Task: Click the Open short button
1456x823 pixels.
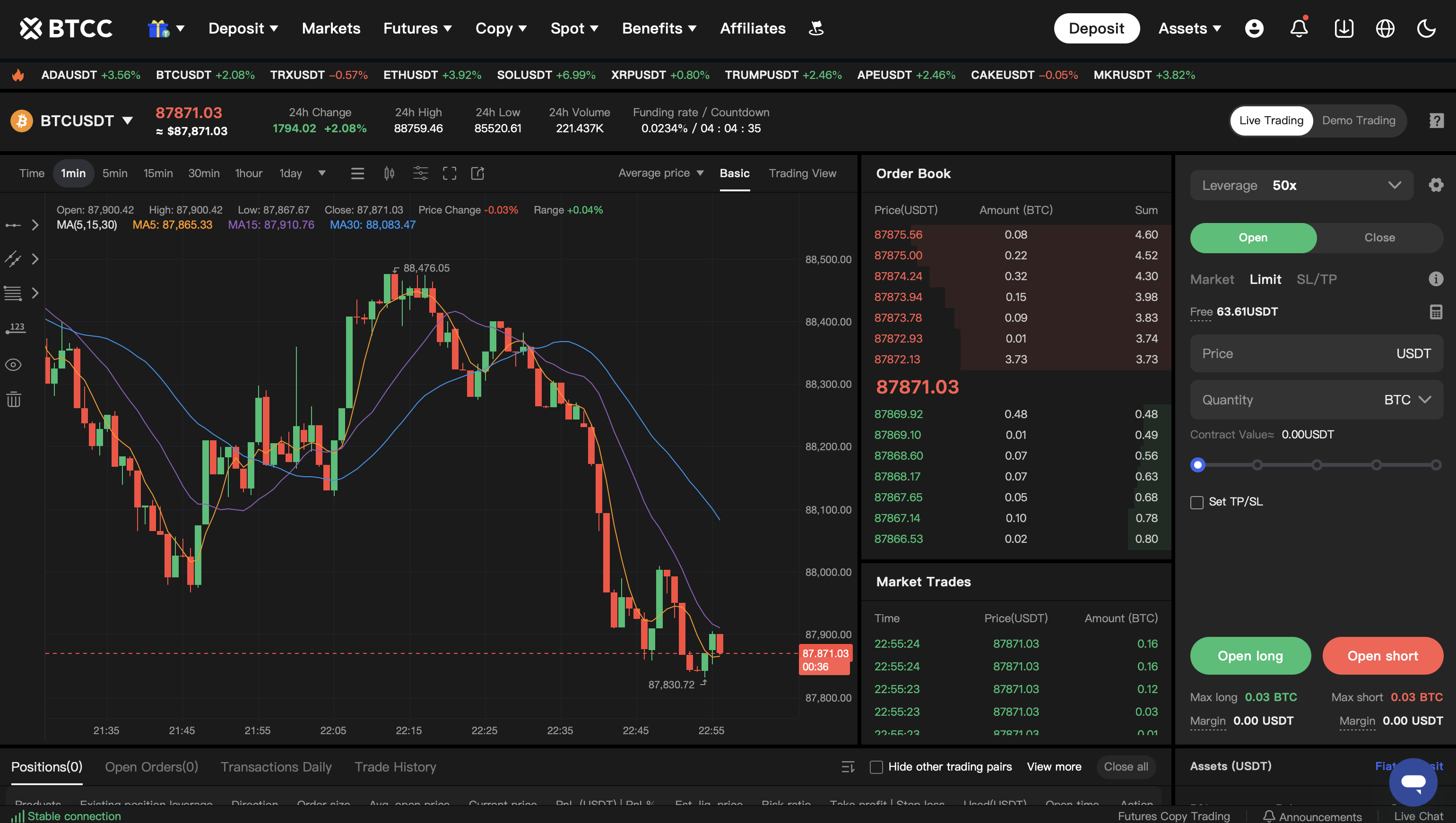Action: point(1383,656)
